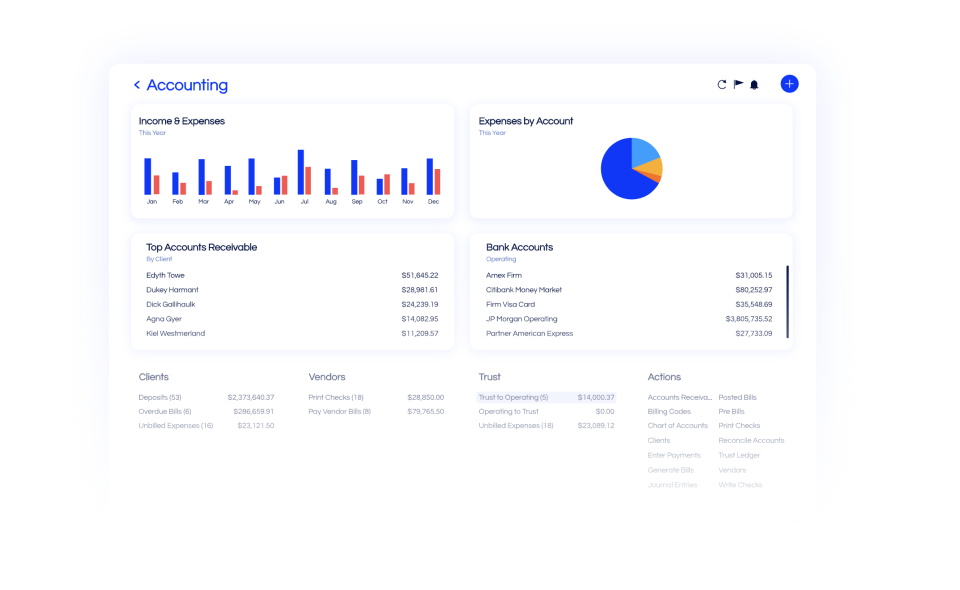
Task: Open the Trust Ledger action
Action: 739,455
